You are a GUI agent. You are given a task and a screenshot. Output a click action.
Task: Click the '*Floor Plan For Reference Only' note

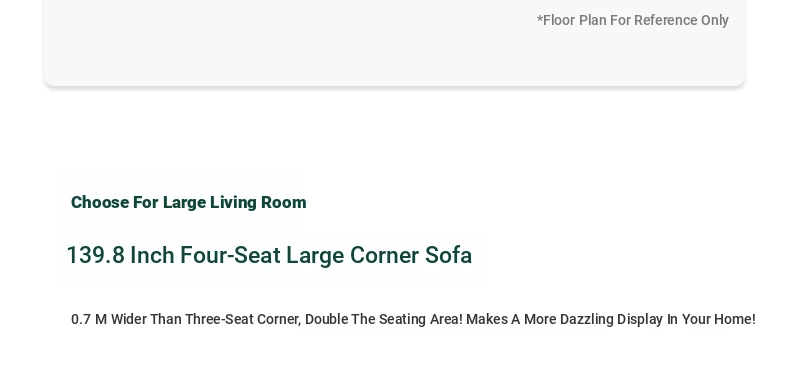pos(632,20)
